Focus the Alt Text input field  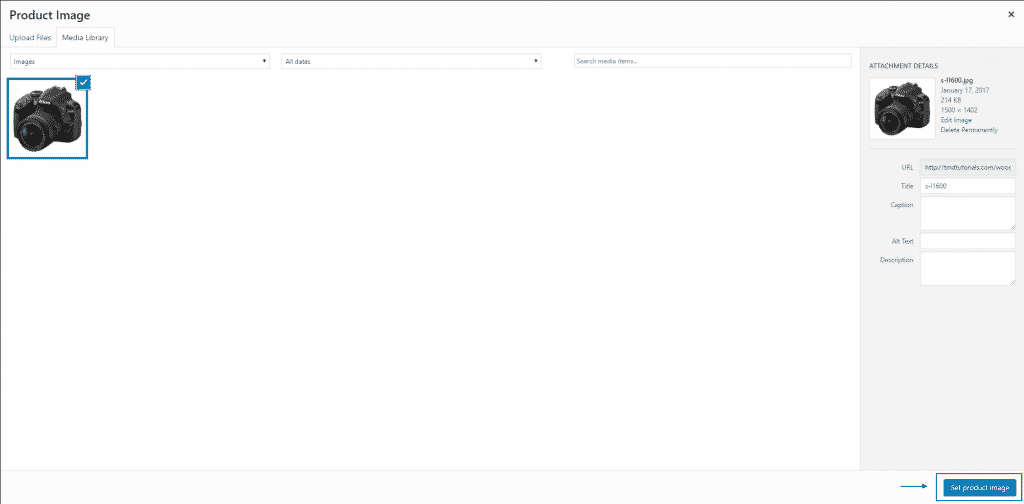(x=967, y=241)
